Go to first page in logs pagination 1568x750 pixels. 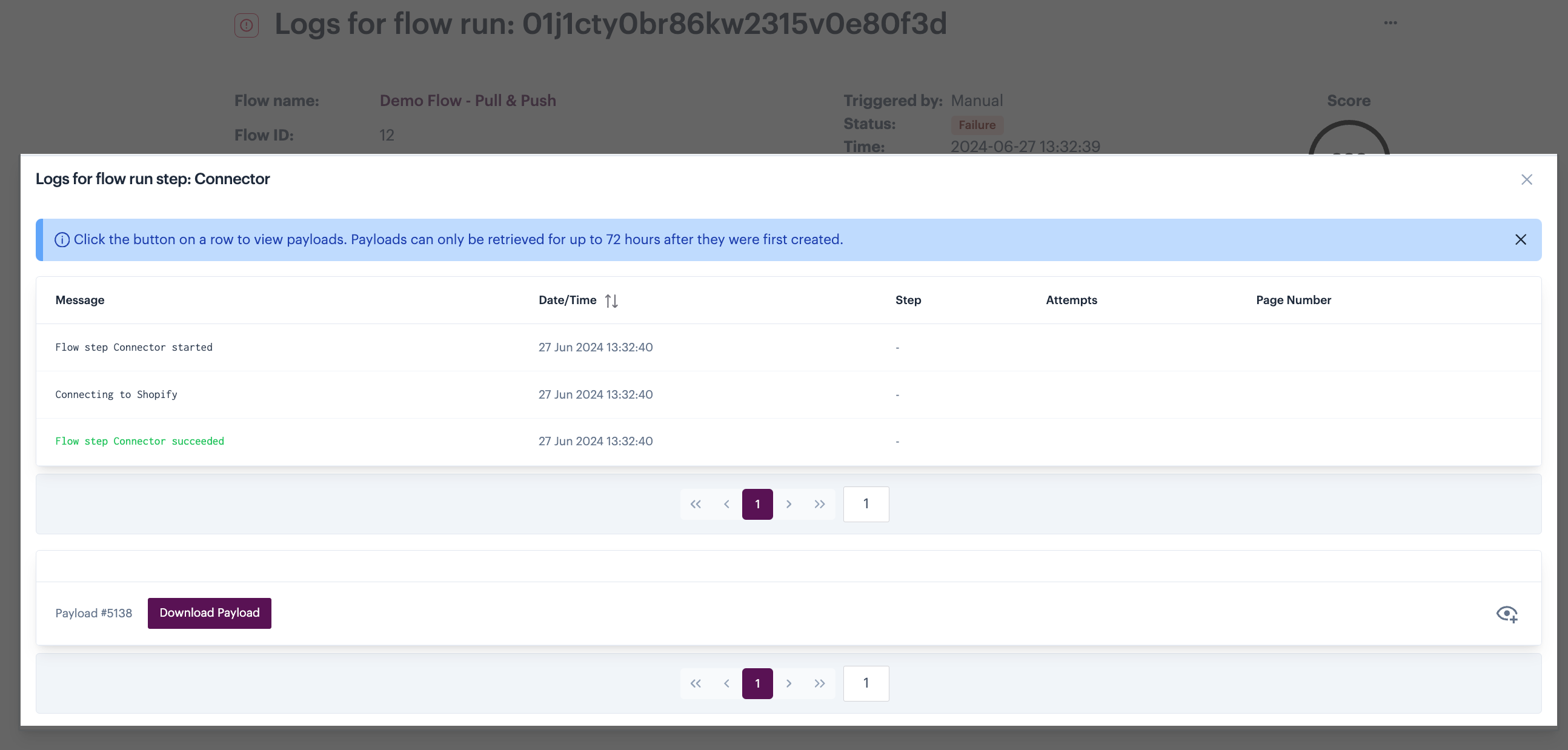click(x=695, y=504)
